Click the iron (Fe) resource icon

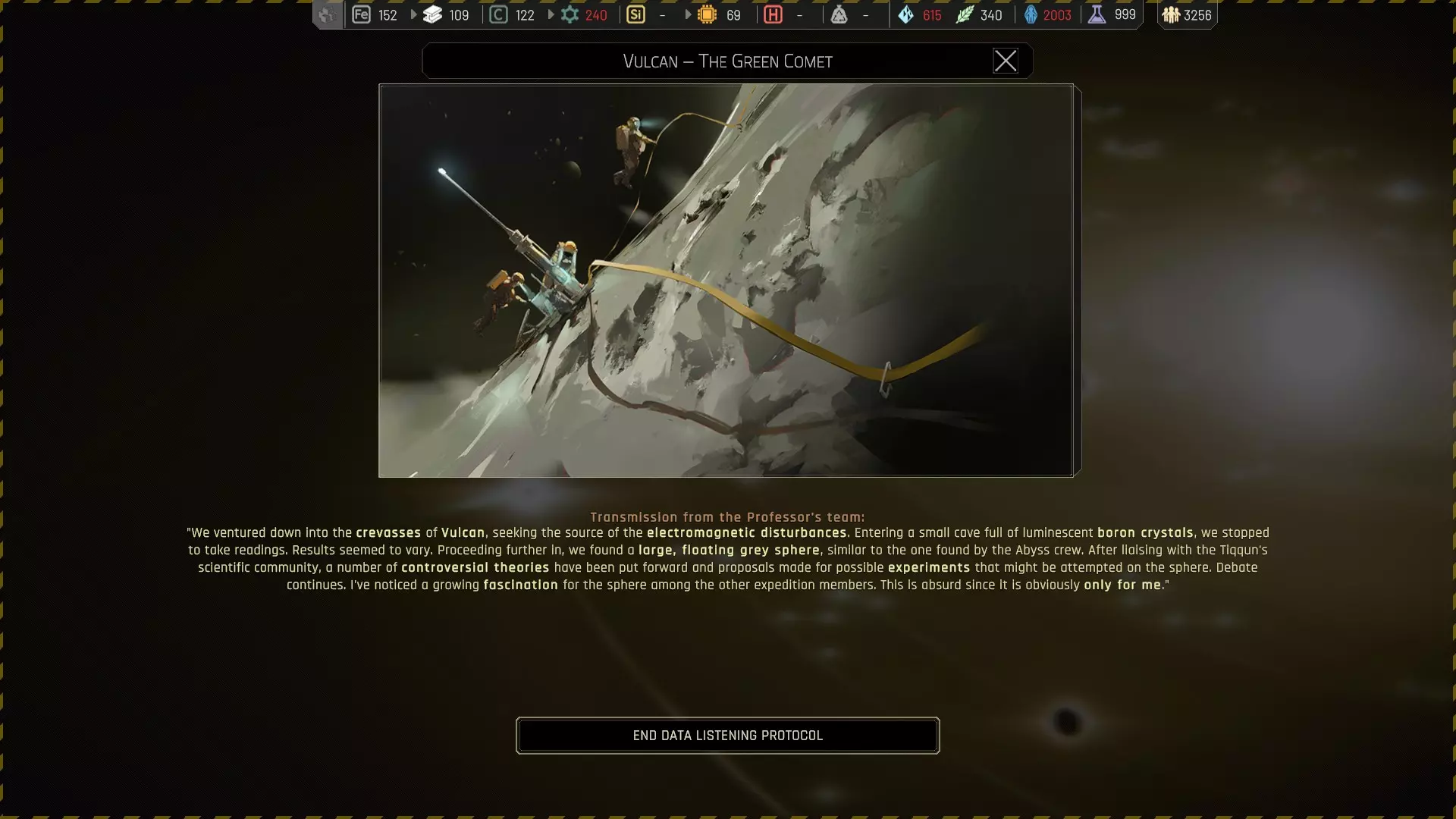(361, 14)
